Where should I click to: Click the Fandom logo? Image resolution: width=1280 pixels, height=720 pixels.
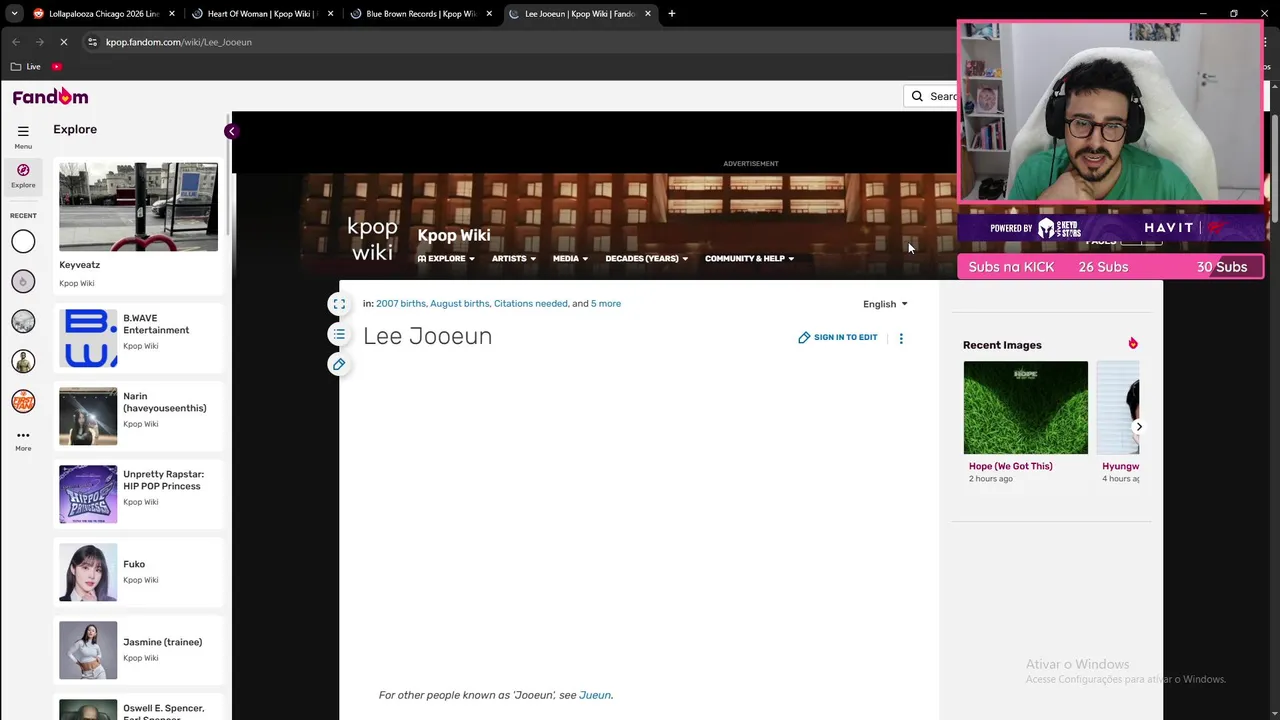point(50,96)
